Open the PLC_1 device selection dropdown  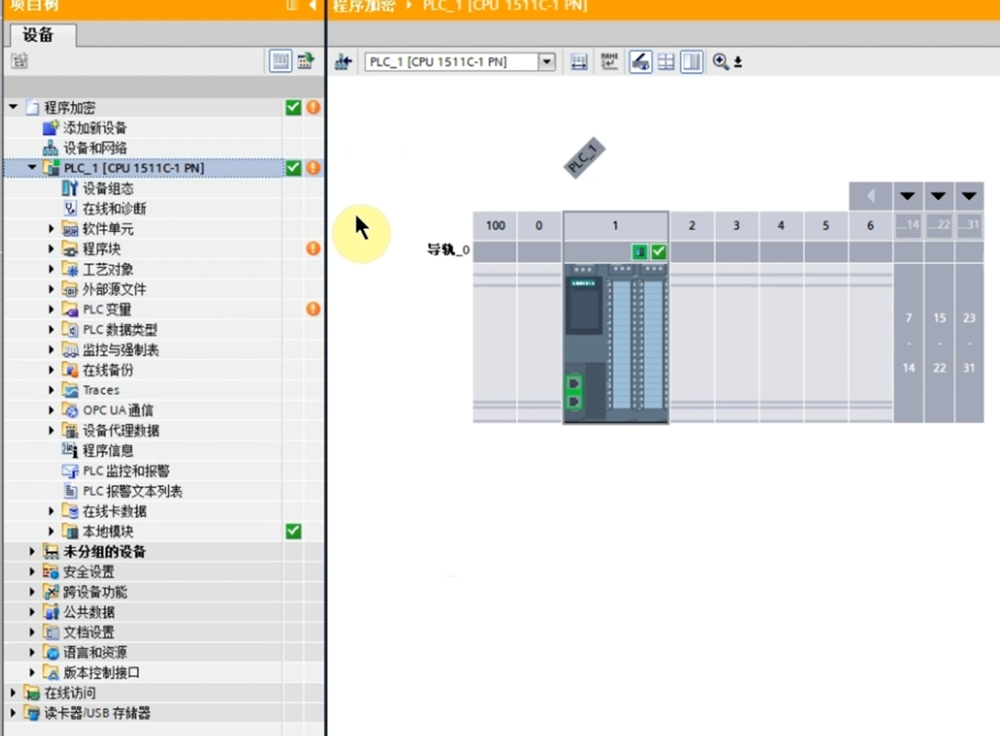(x=546, y=62)
